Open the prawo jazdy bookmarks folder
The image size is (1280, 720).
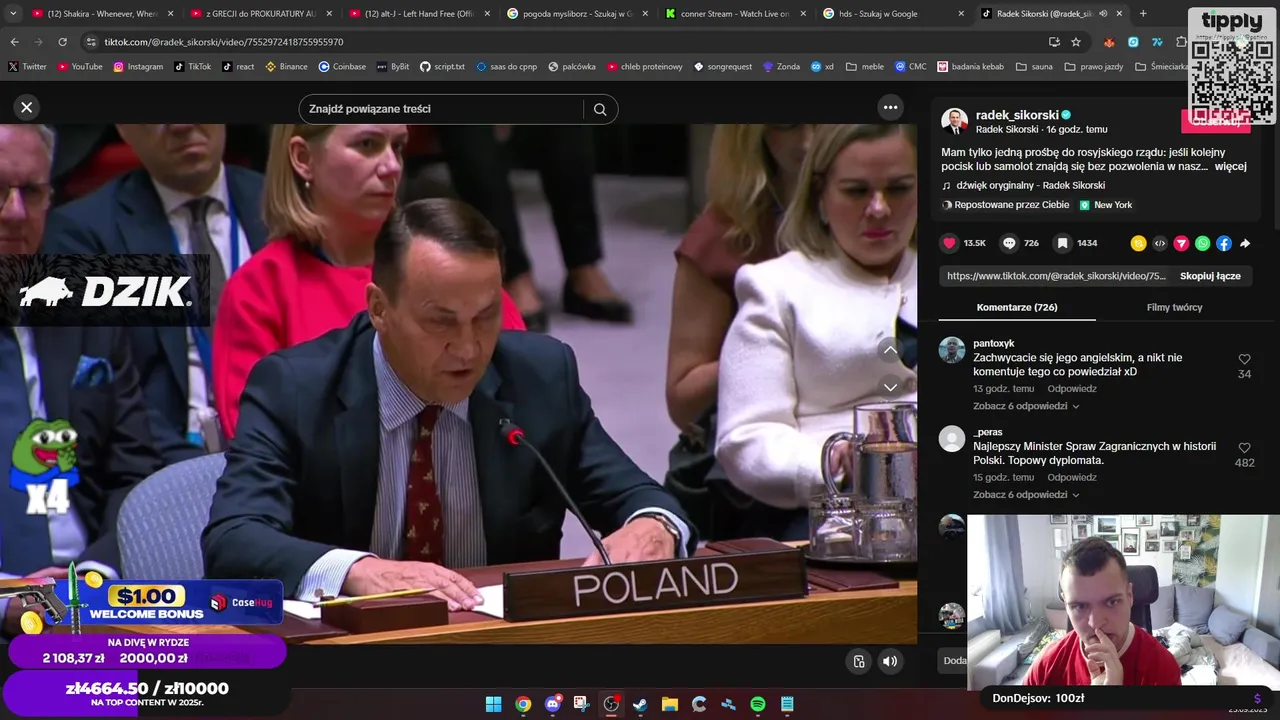pyautogui.click(x=1093, y=67)
